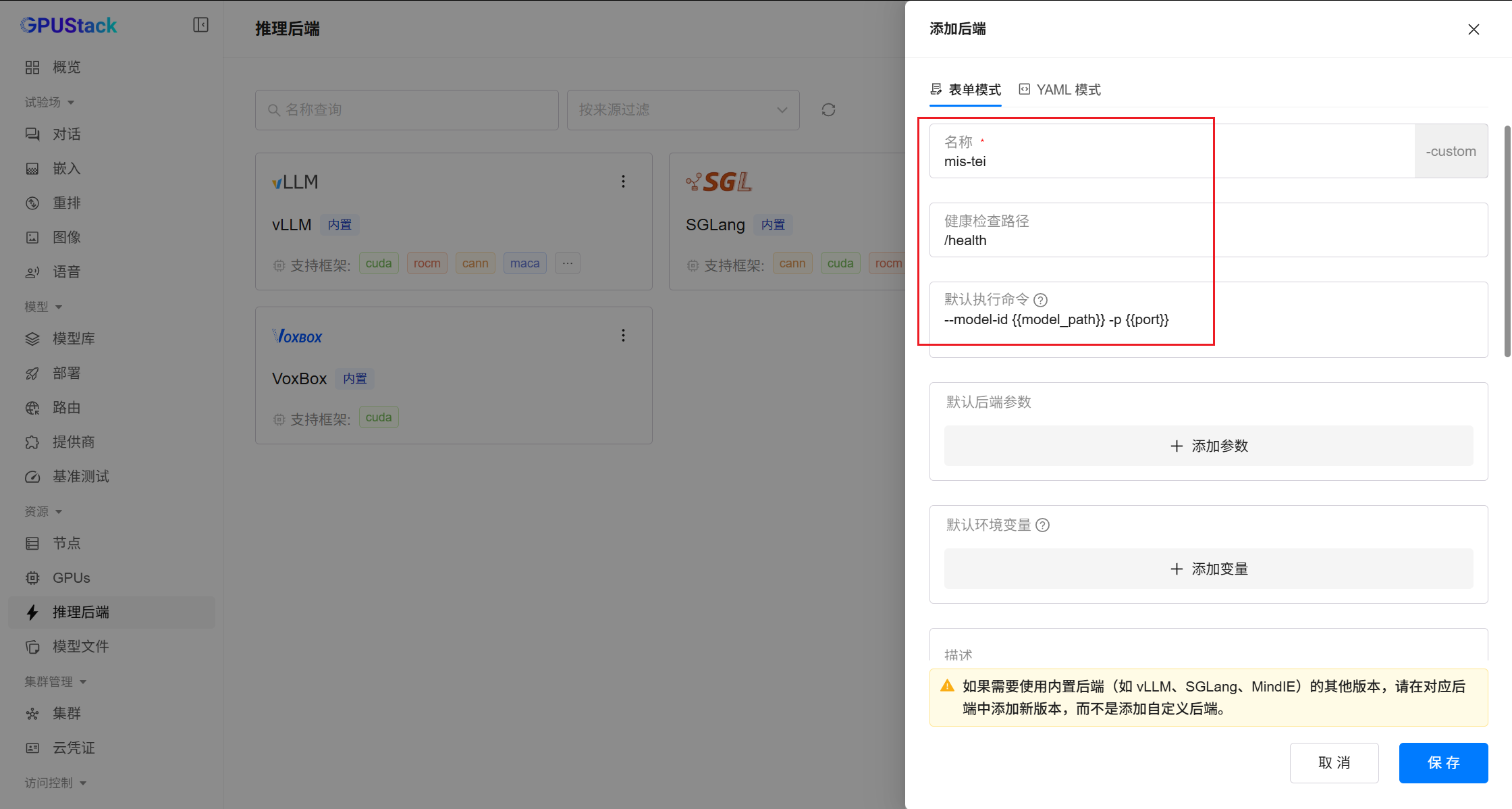Open 基准测试 from the sidebar
The height and width of the screenshot is (809, 1512).
[80, 476]
